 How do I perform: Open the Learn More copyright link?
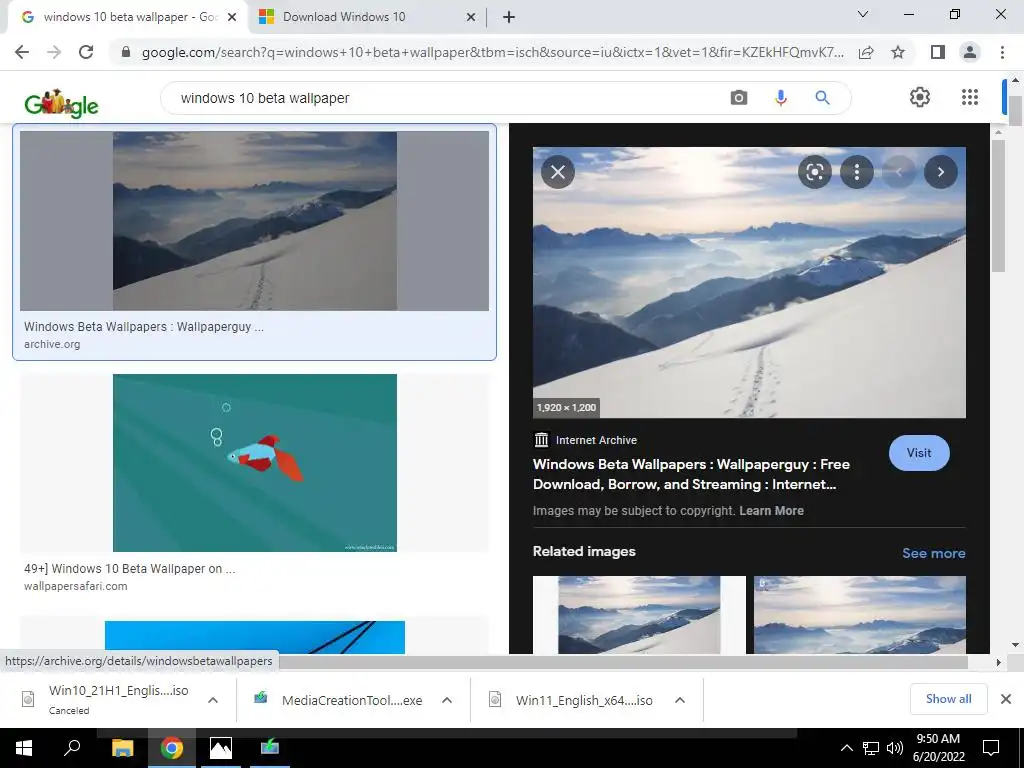coord(771,511)
